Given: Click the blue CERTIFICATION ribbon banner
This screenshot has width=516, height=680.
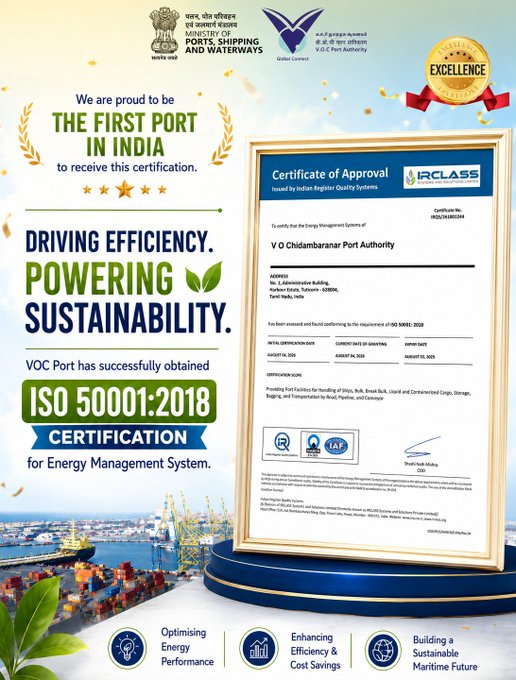Looking at the screenshot, I should click(x=118, y=437).
